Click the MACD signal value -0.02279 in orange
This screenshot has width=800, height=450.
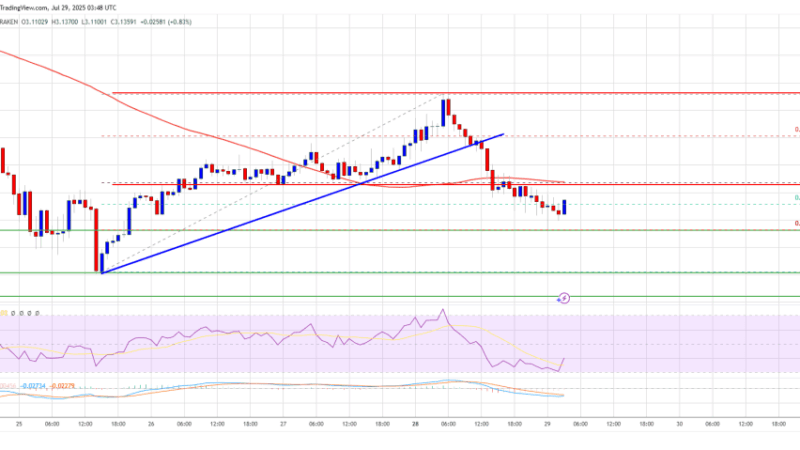pyautogui.click(x=62, y=386)
